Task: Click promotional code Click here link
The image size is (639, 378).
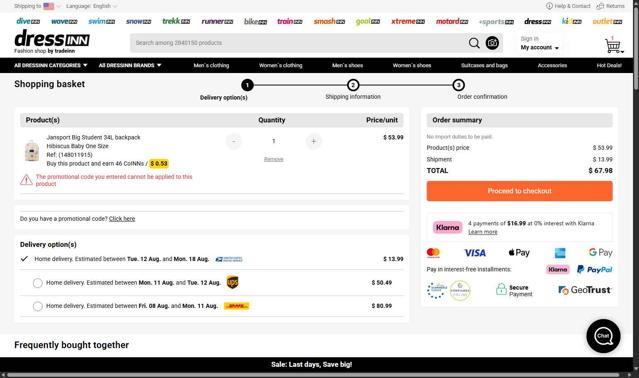Action: pos(122,219)
